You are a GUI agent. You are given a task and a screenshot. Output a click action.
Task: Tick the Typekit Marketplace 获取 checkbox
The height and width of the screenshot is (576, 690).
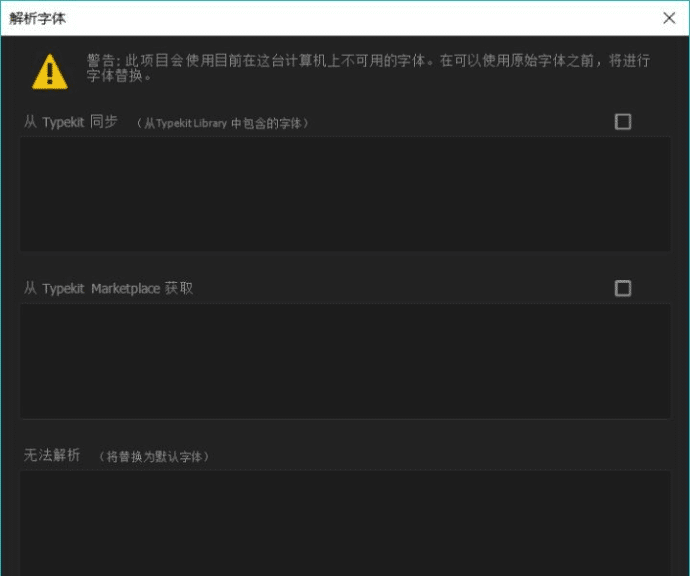(623, 288)
